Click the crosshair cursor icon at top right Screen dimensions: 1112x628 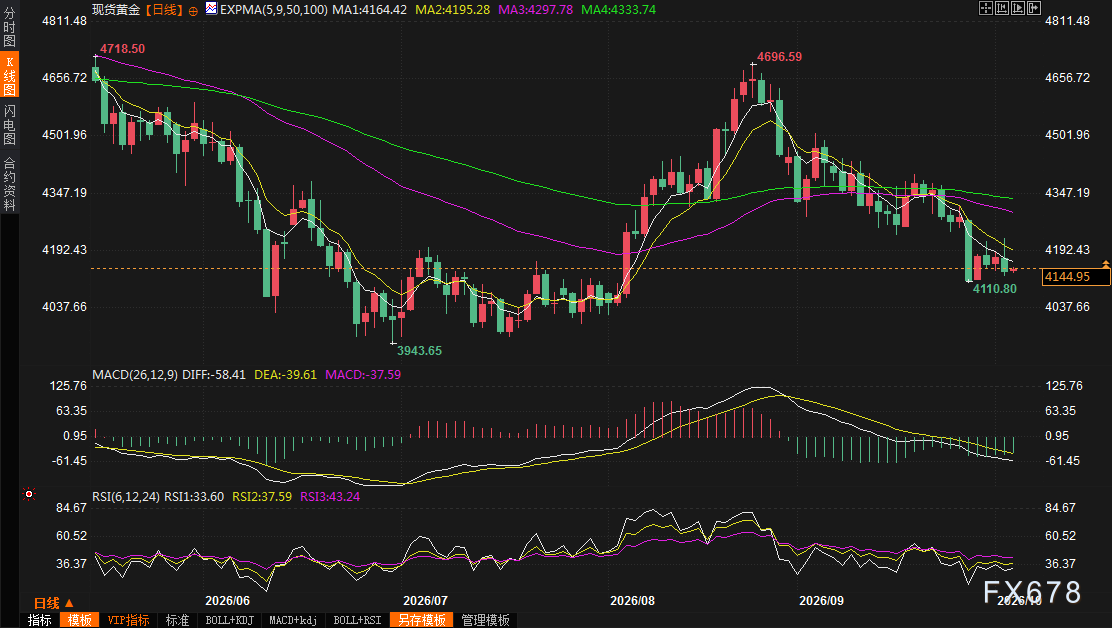pos(986,9)
